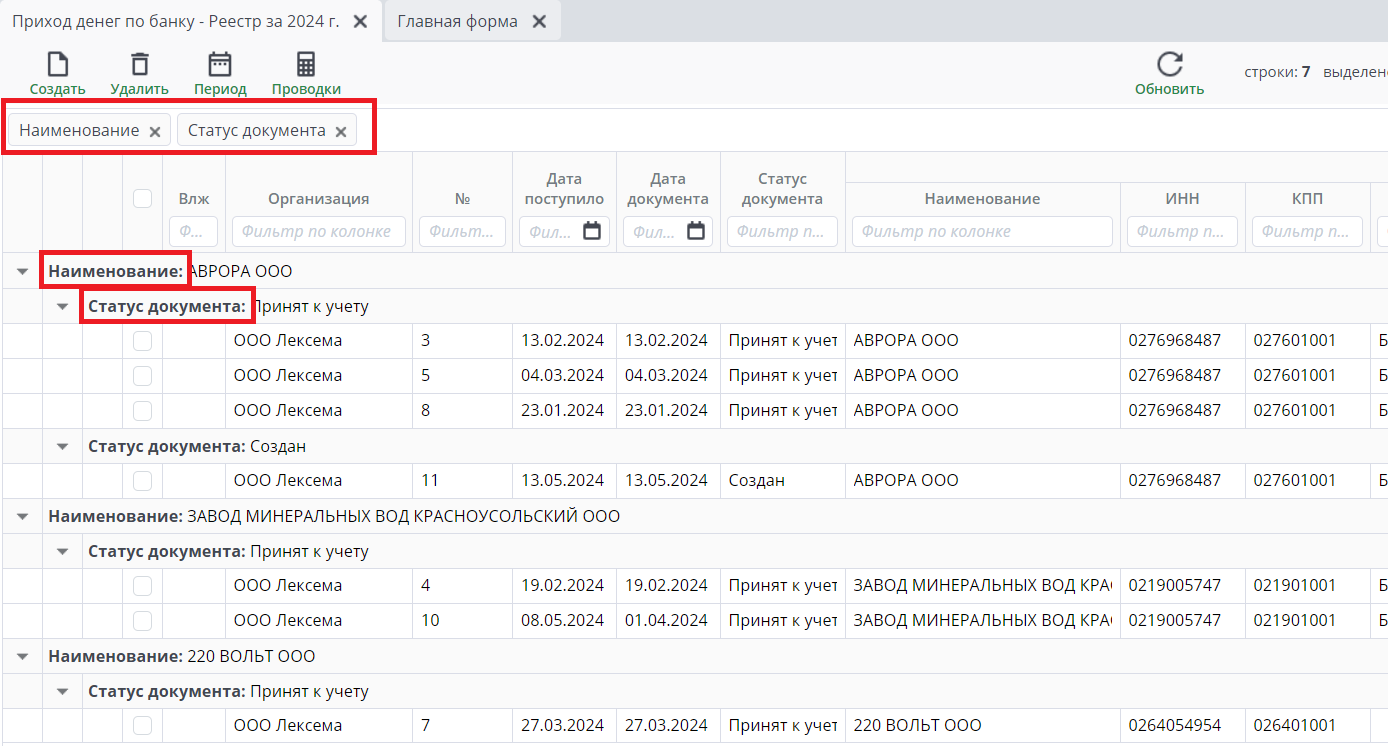Collapse the АВРОРА ООО group
Screen dimensions: 1388x746
(x=22, y=271)
